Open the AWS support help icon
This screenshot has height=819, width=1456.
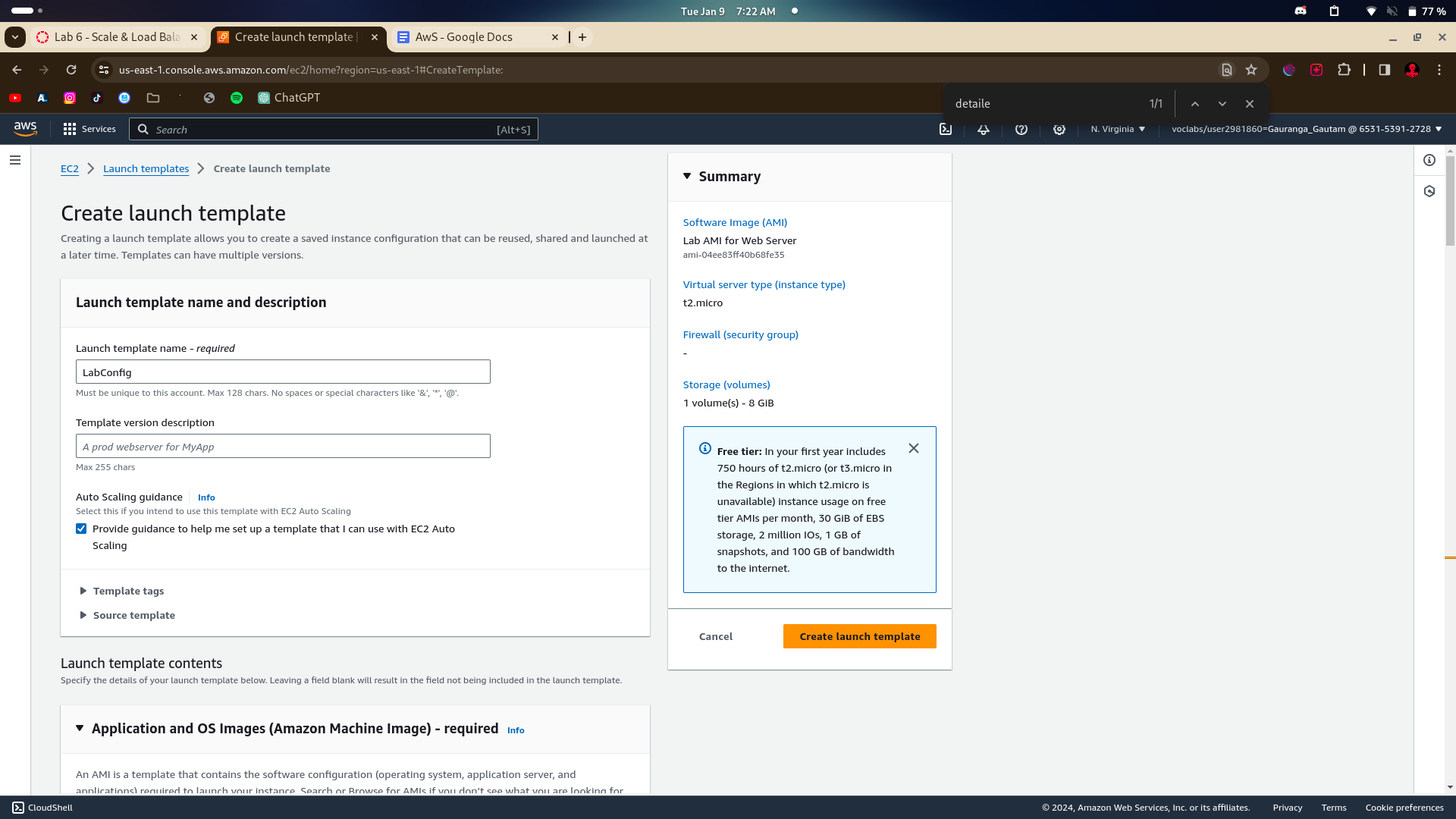(1021, 129)
